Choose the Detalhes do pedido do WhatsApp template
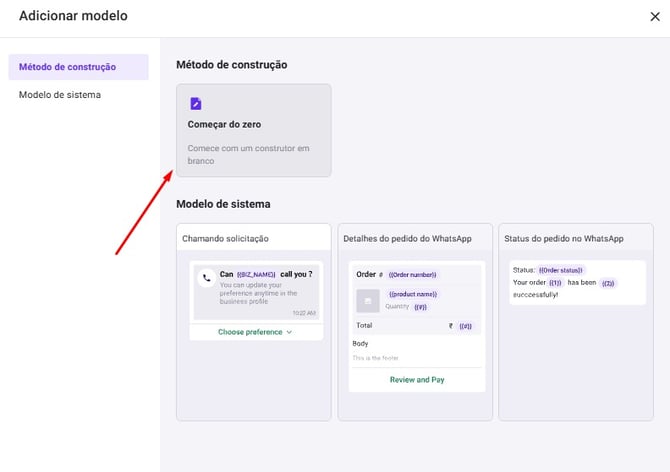 [x=416, y=238]
